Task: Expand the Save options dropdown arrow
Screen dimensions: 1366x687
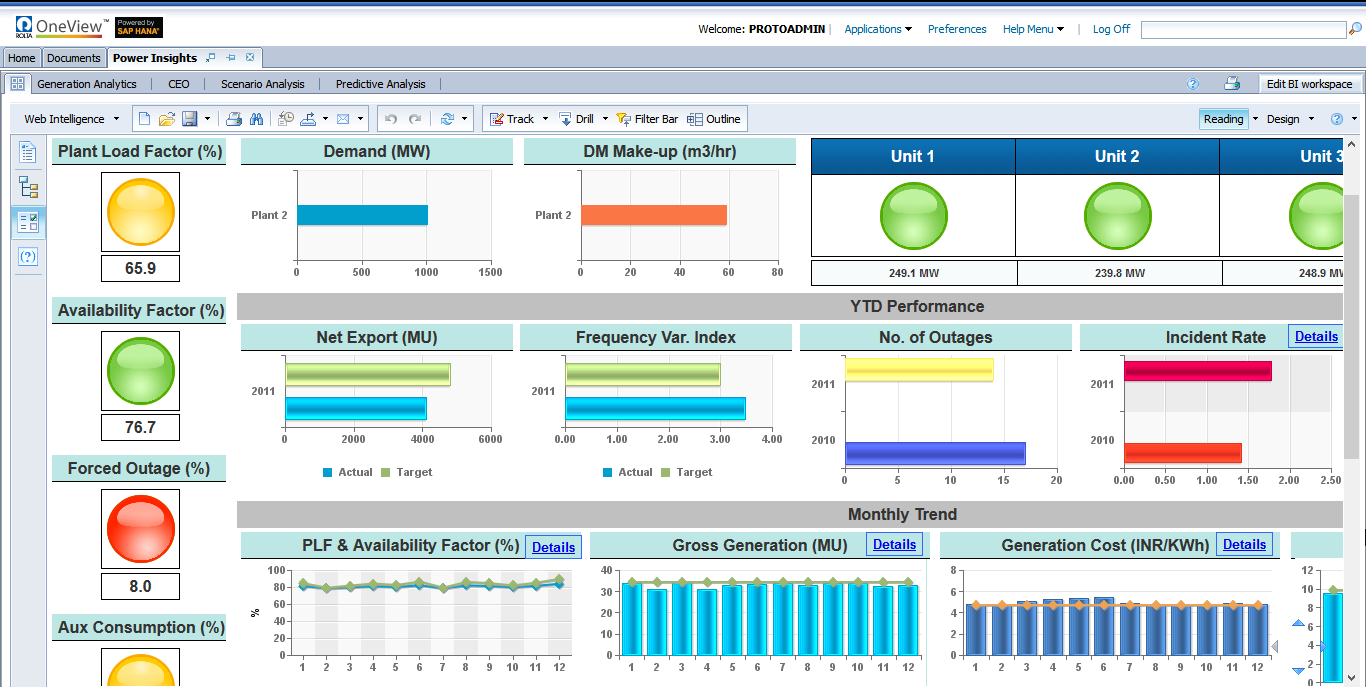Action: click(x=207, y=119)
